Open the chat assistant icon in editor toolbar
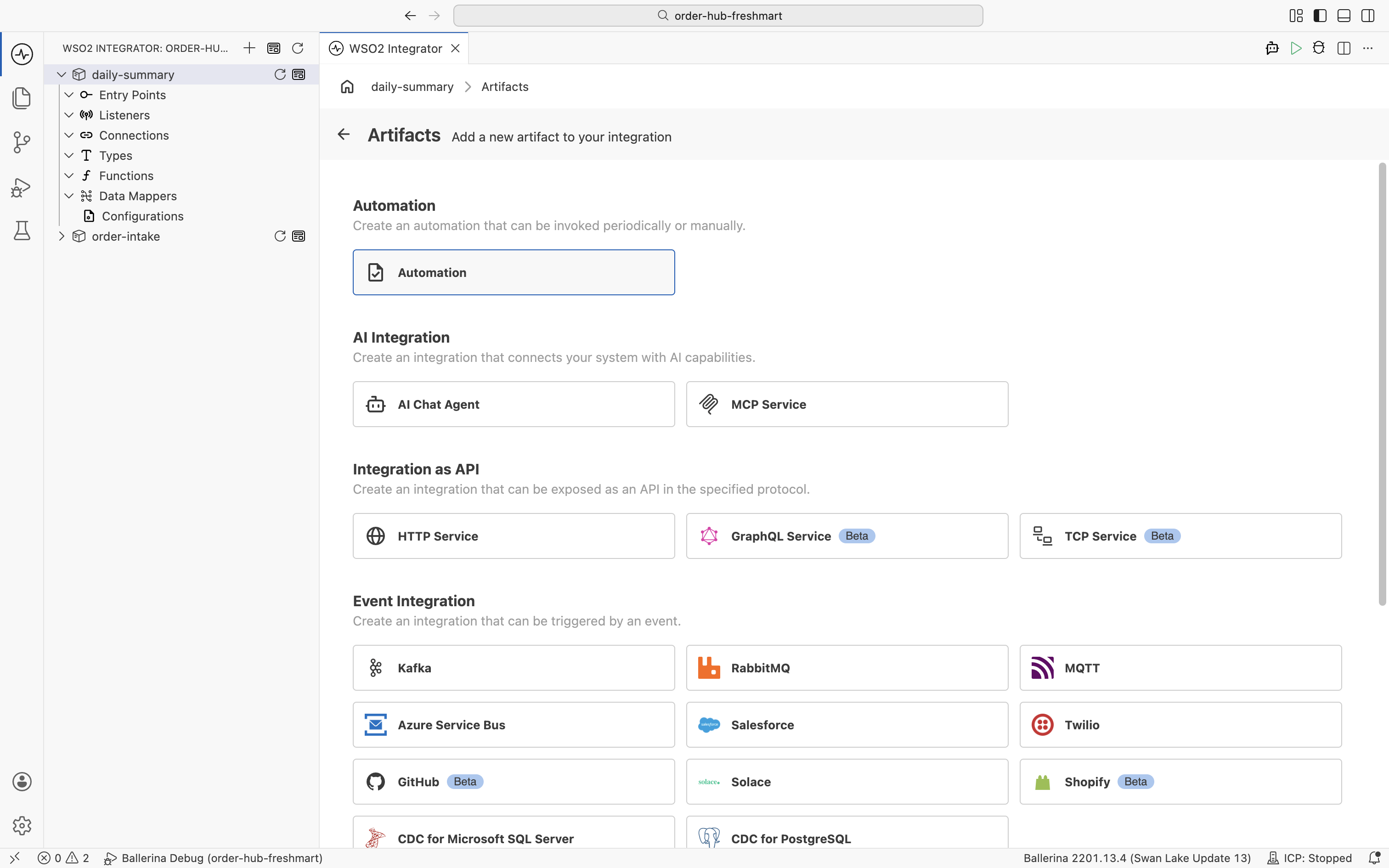Viewport: 1389px width, 868px height. pyautogui.click(x=1272, y=48)
